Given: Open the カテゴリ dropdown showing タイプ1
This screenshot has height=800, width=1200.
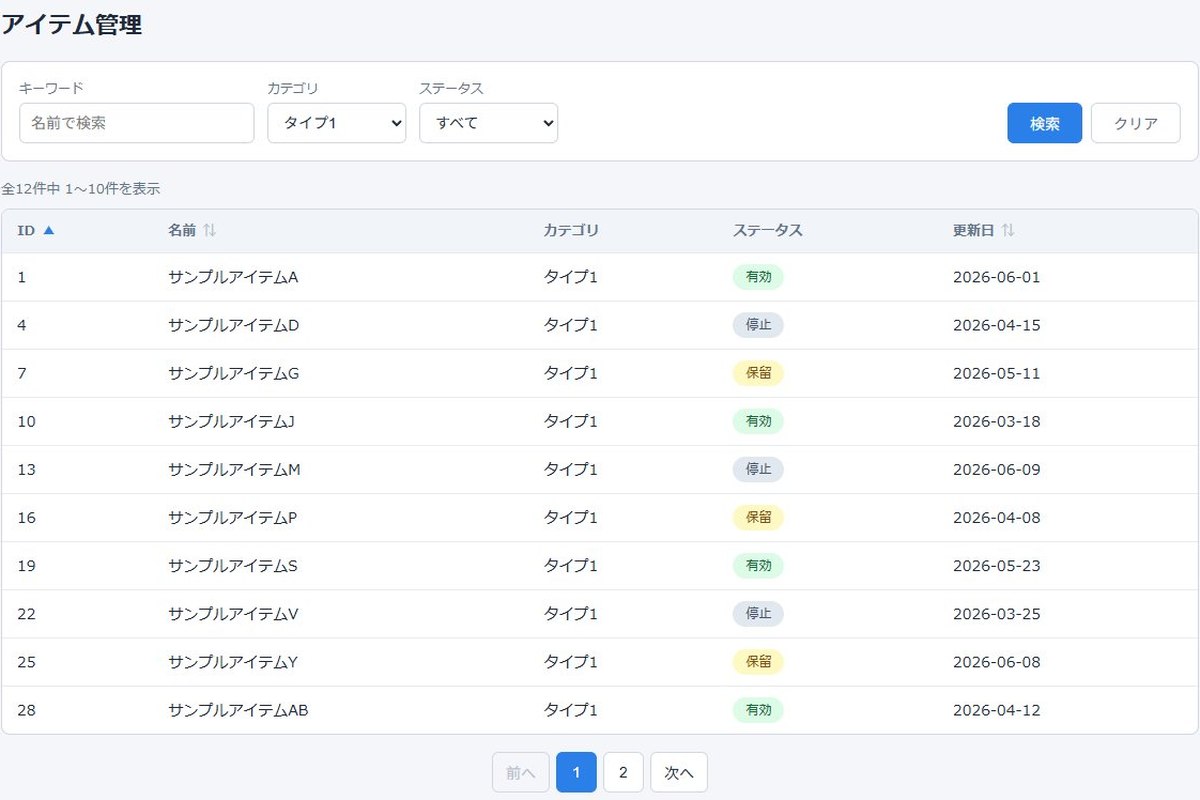Looking at the screenshot, I should point(336,123).
